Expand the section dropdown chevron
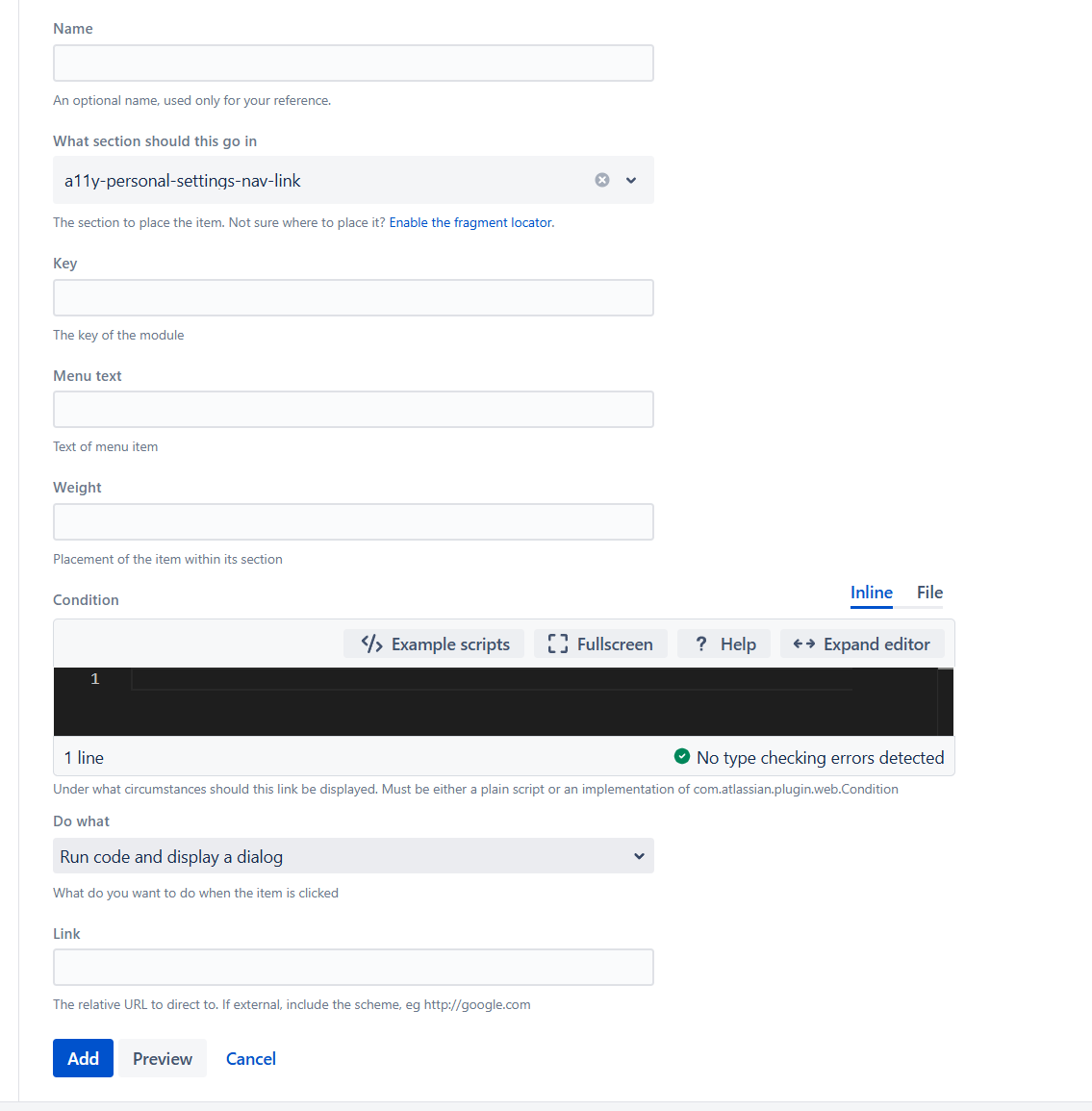The image size is (1092, 1111). 631,180
